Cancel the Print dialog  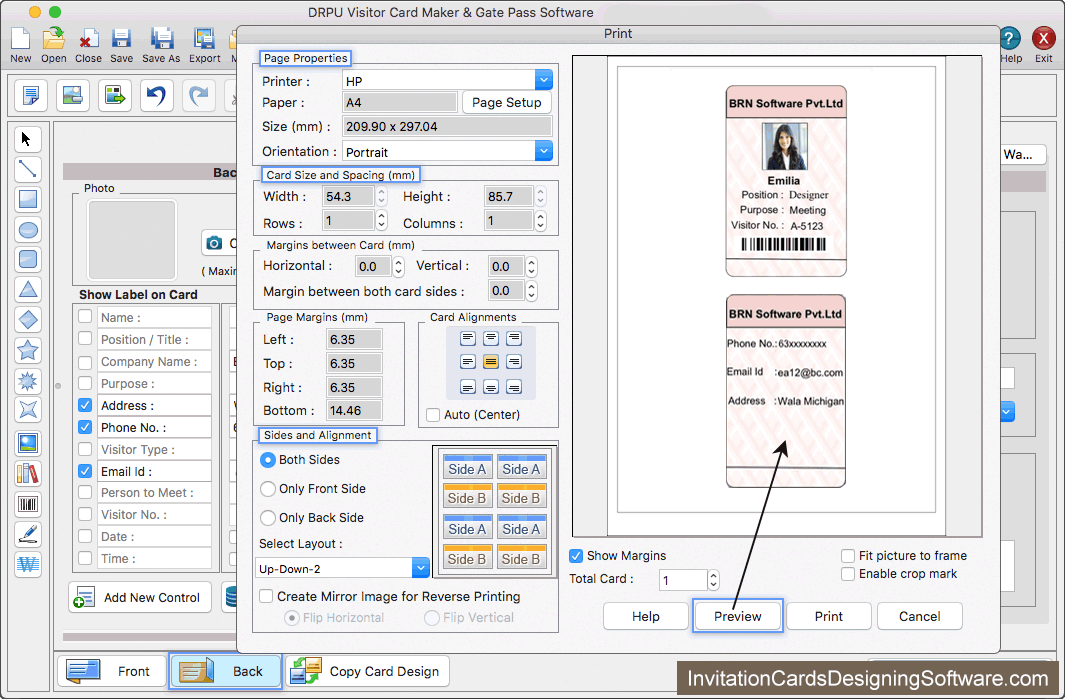point(920,616)
